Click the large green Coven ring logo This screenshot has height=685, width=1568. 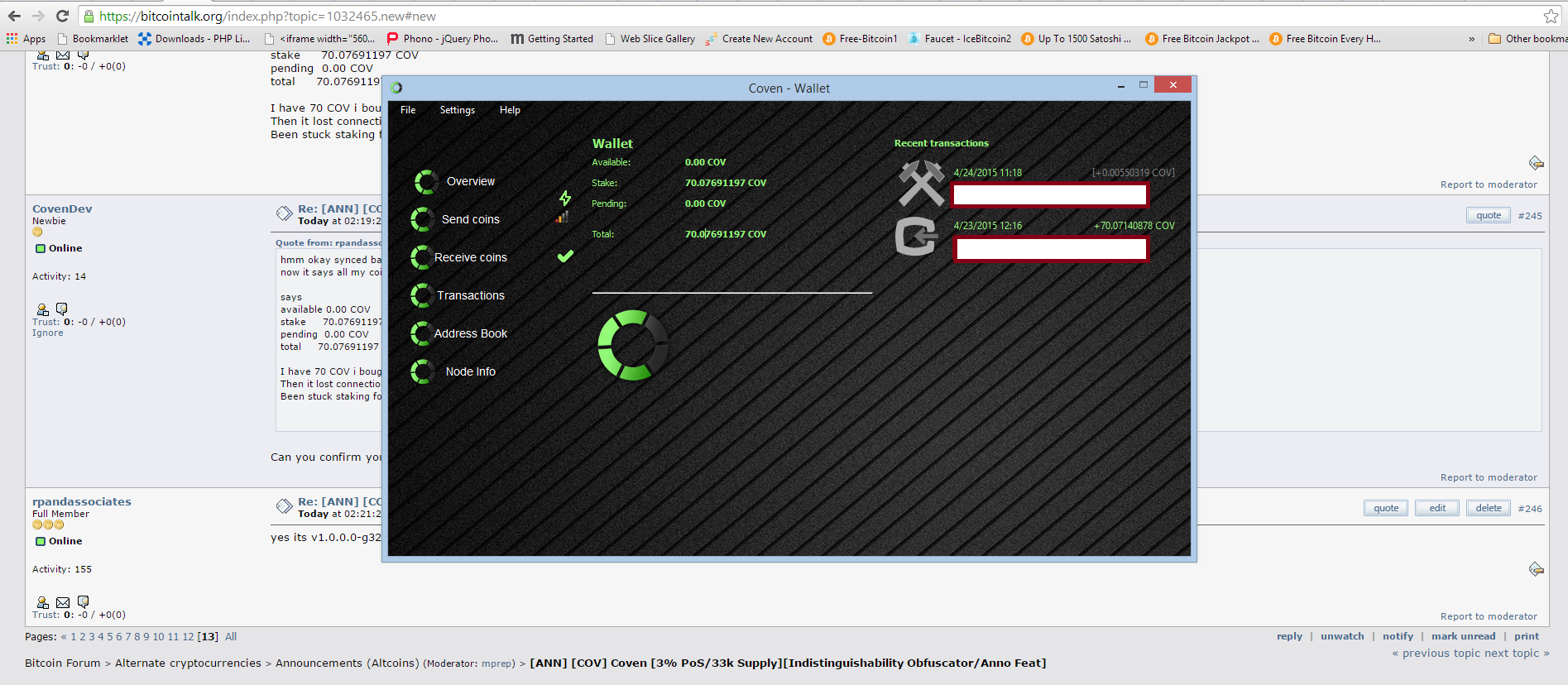[x=633, y=345]
